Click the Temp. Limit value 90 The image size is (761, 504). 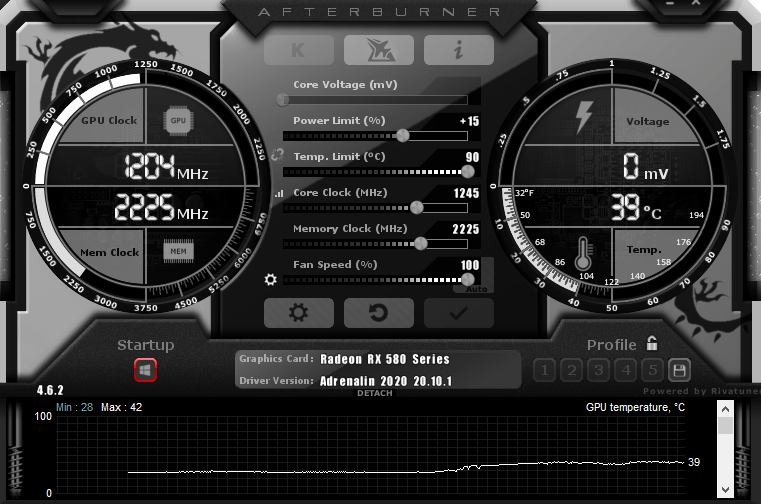click(x=472, y=157)
